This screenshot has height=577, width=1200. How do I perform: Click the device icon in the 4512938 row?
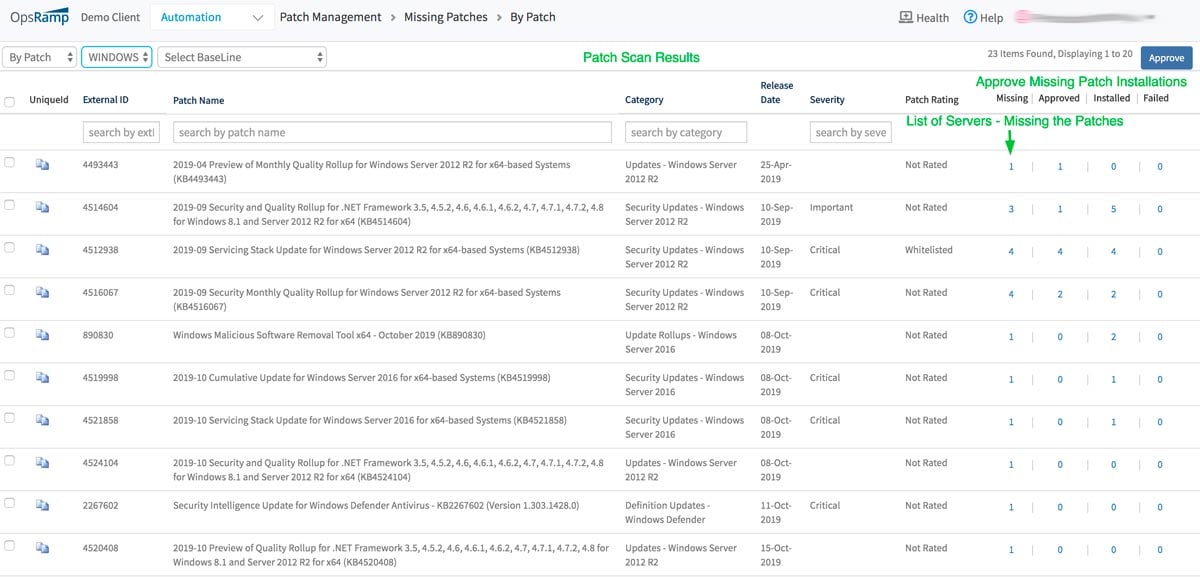click(x=42, y=250)
